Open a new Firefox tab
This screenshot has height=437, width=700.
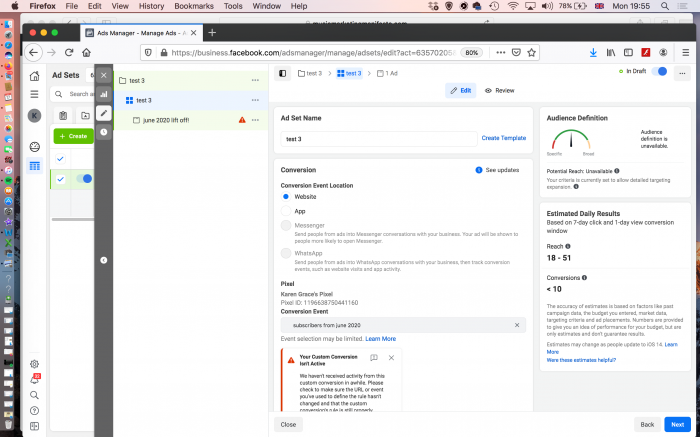212,33
